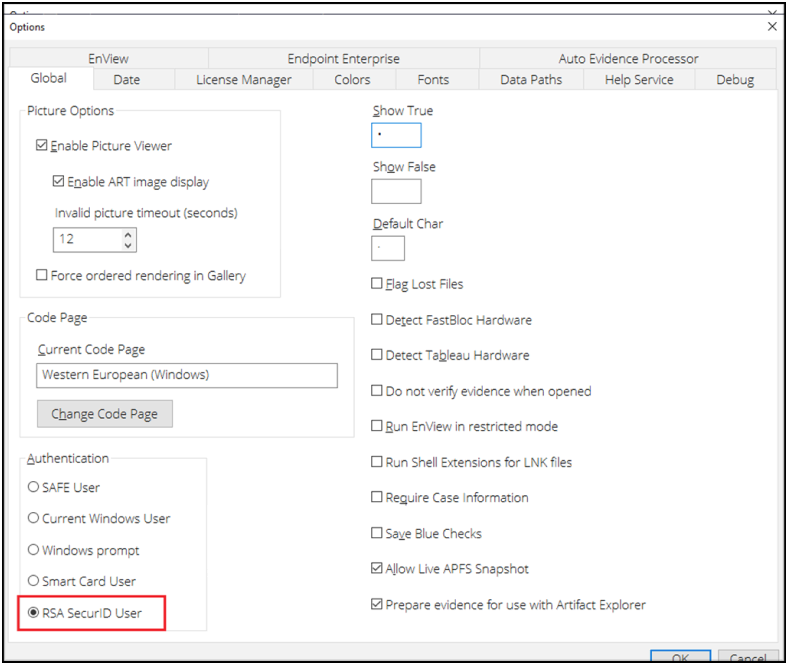Enable Force ordered rendering in Gallery

coord(42,276)
